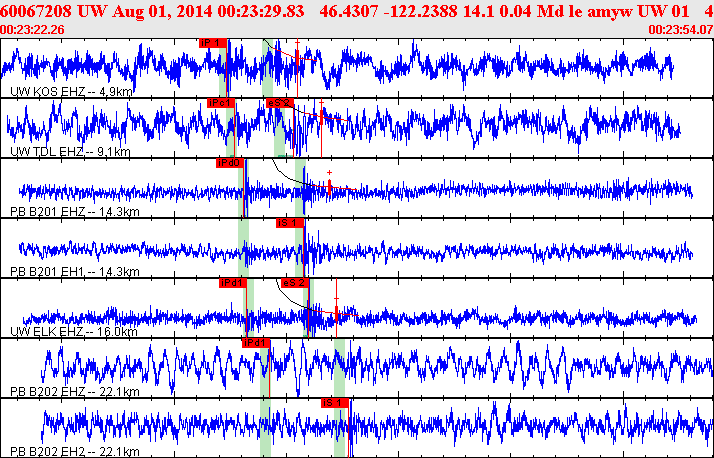
Task: Click the UW ELK EHZ station label
Action: tap(74, 331)
